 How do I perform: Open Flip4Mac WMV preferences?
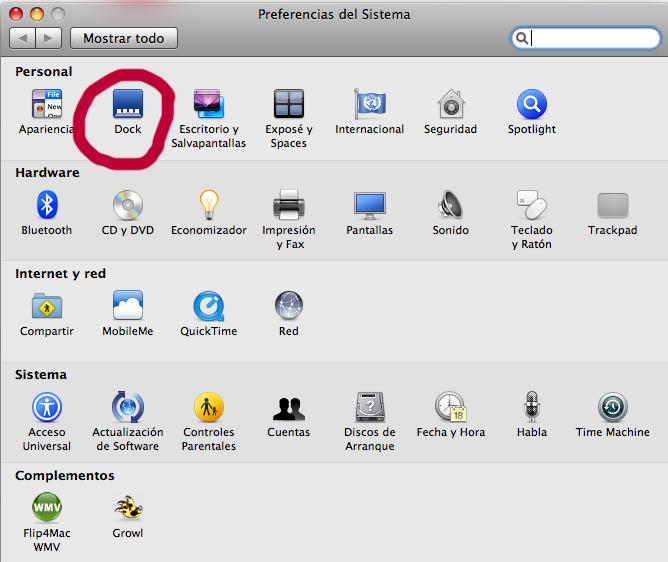47,508
